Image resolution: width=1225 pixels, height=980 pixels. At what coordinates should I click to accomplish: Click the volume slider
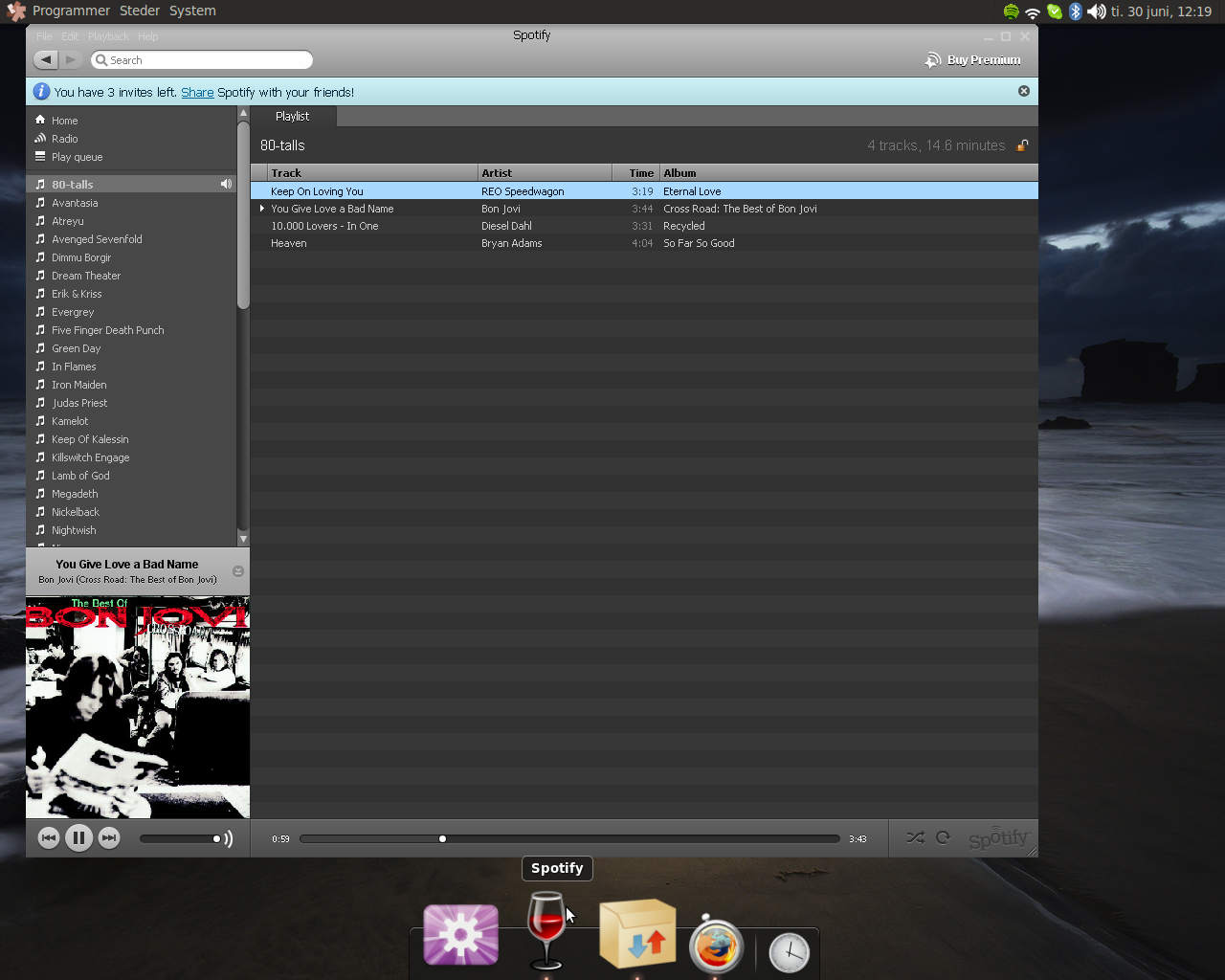tap(181, 838)
